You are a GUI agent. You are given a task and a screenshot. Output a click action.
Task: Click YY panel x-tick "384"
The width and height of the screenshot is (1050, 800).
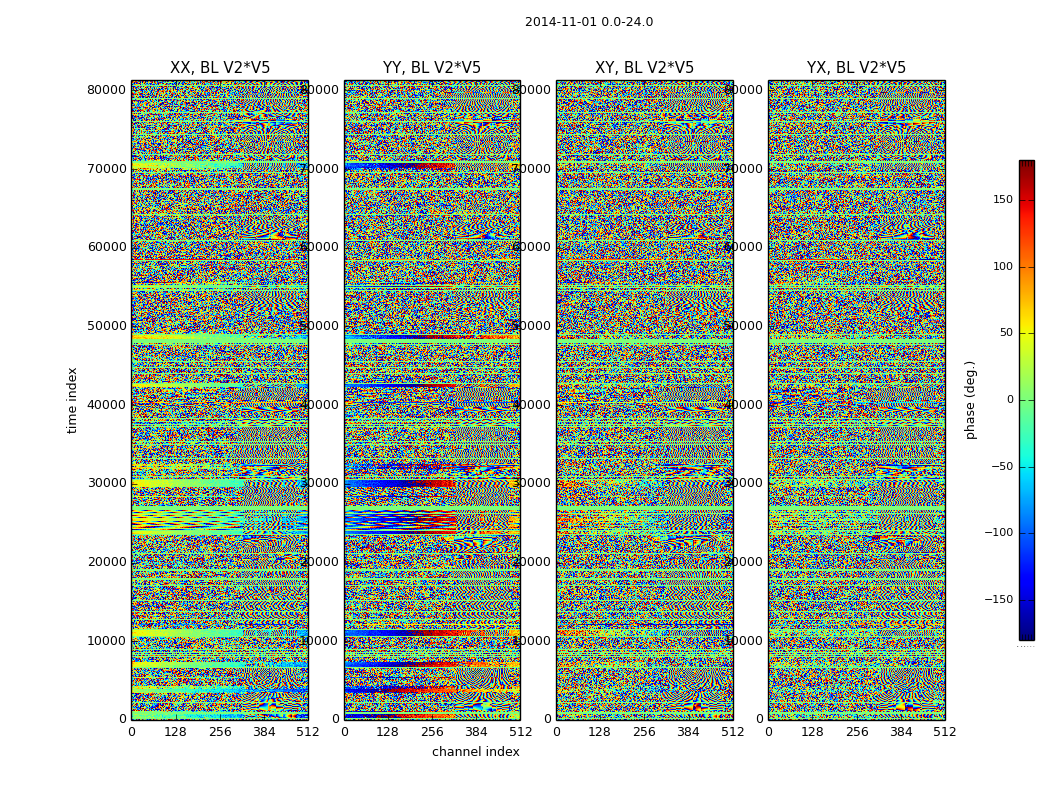click(x=476, y=732)
